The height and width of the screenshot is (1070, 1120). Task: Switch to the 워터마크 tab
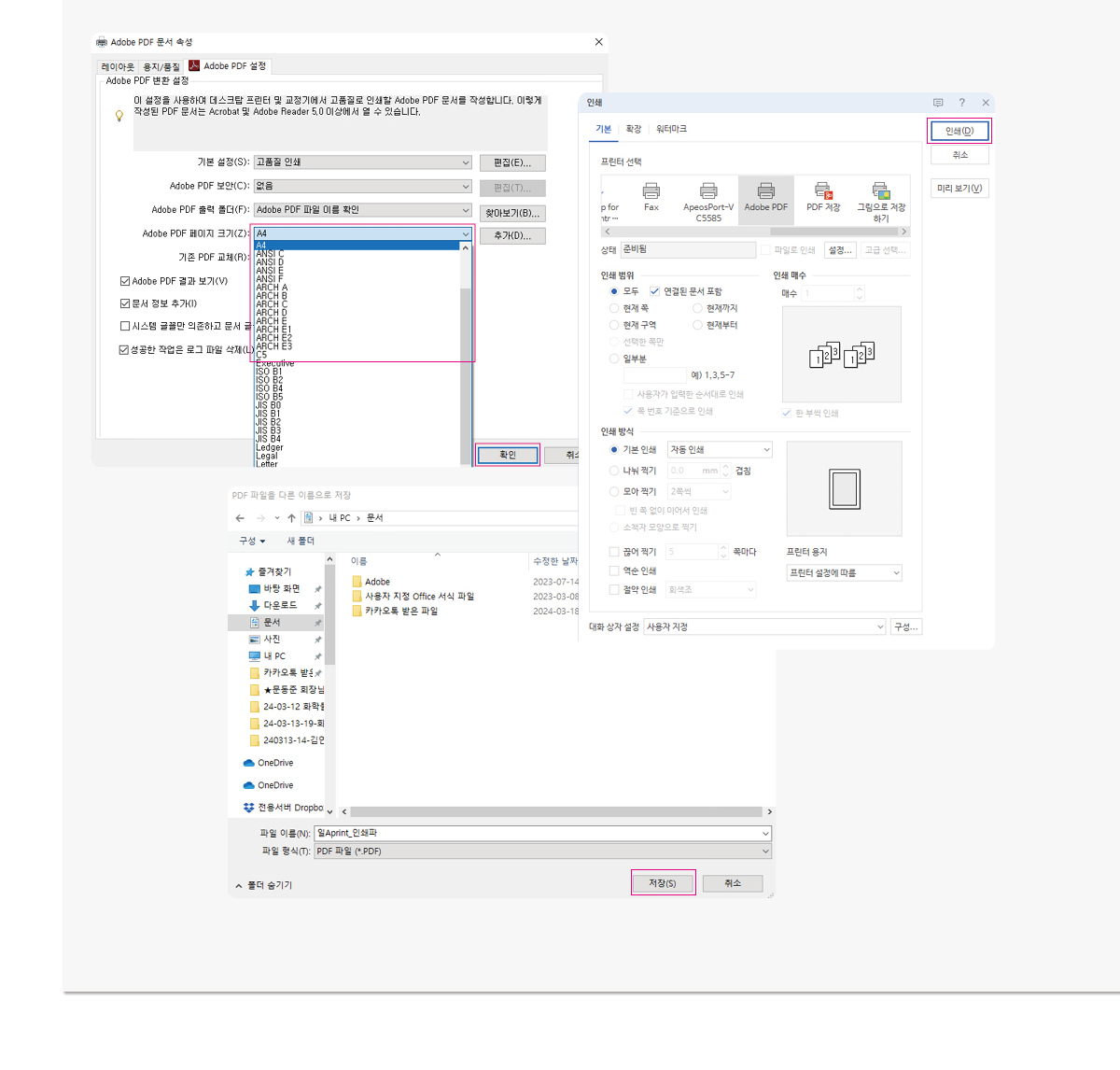pos(671,129)
